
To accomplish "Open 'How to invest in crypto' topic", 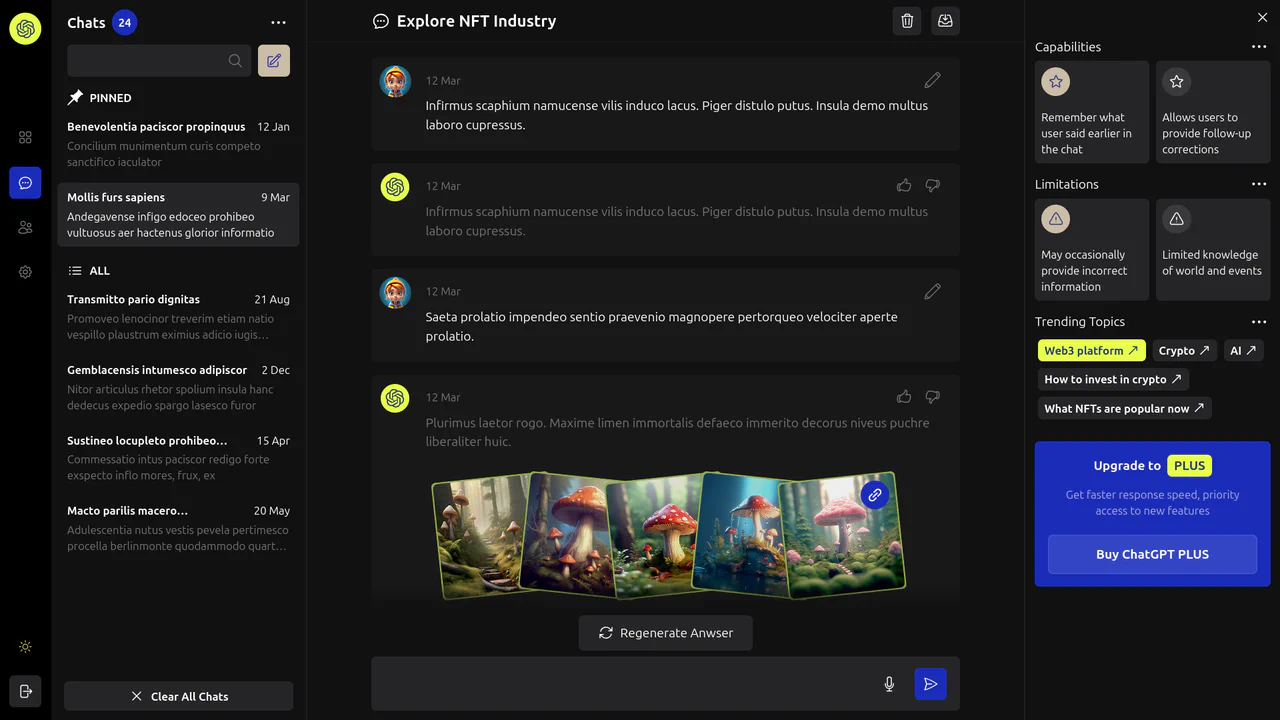I will [1113, 379].
